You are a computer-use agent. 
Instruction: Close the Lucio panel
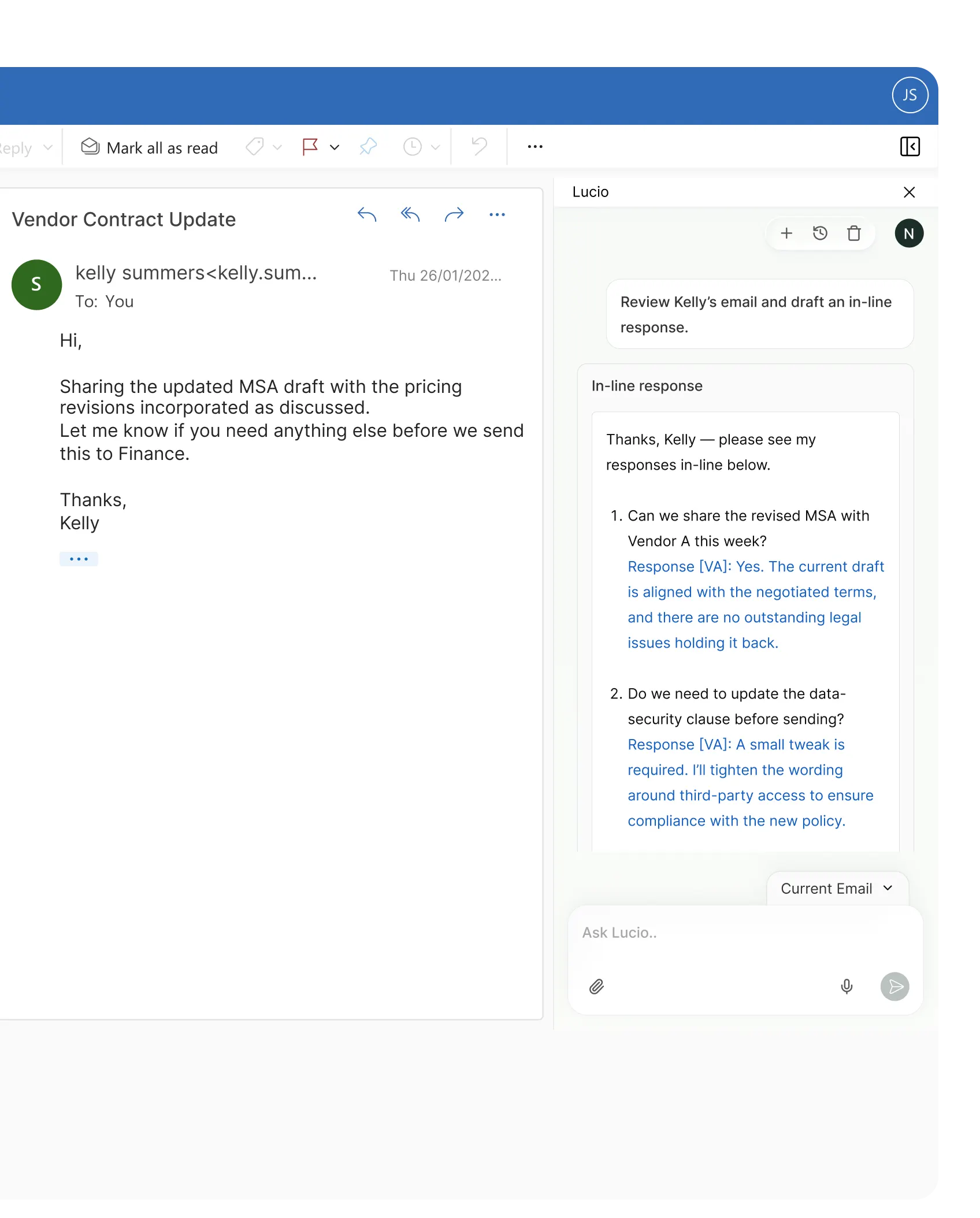pos(909,192)
